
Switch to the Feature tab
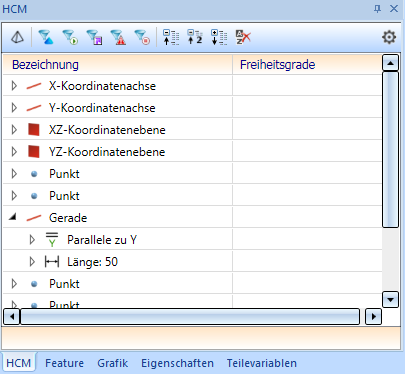point(64,363)
